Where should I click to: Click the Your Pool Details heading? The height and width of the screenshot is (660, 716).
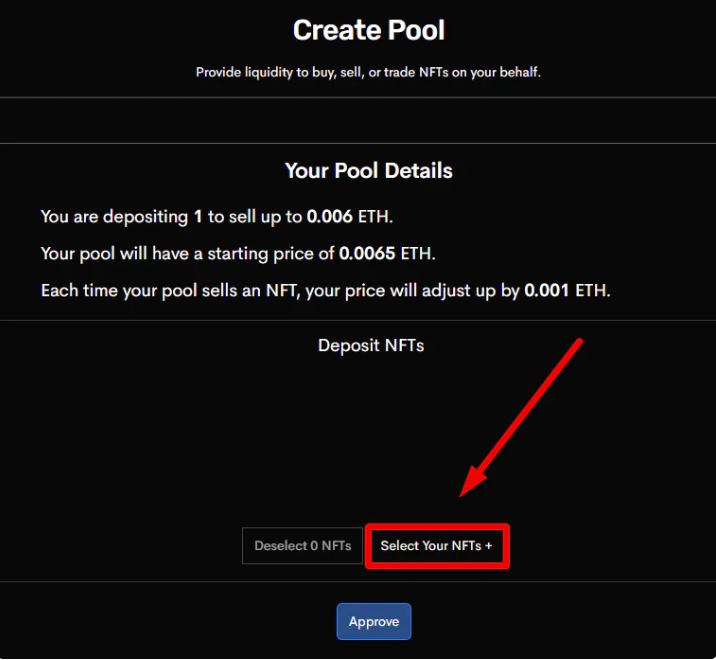(368, 171)
